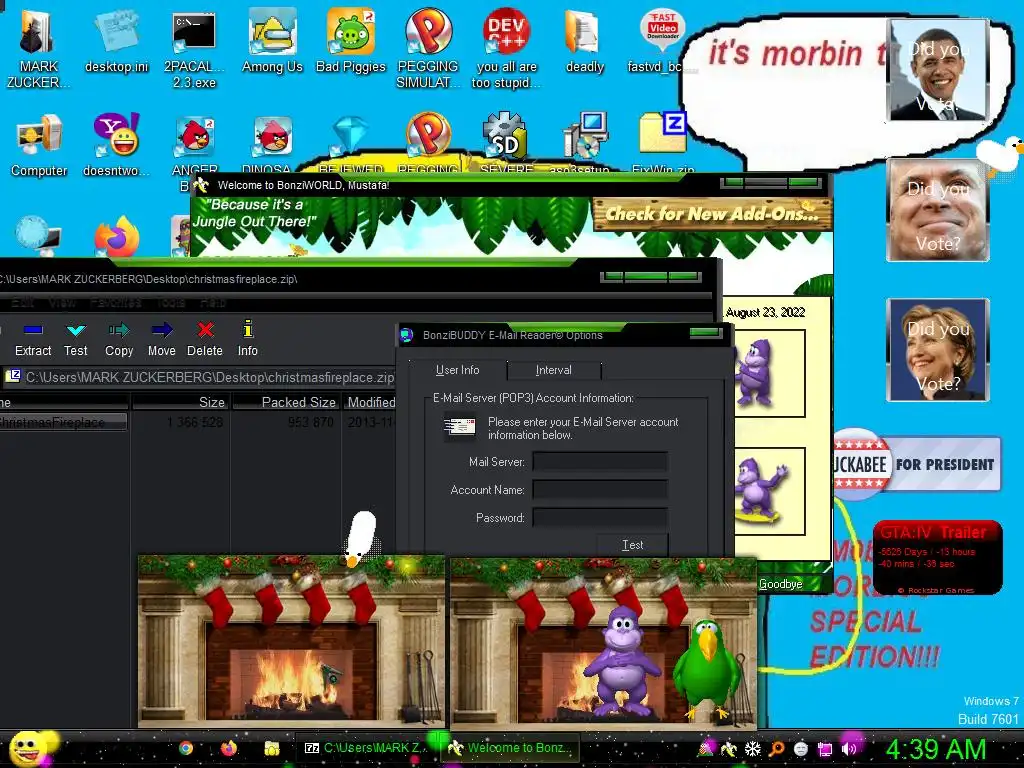Launch Chrome from the taskbar
This screenshot has width=1024, height=768.
pos(186,748)
